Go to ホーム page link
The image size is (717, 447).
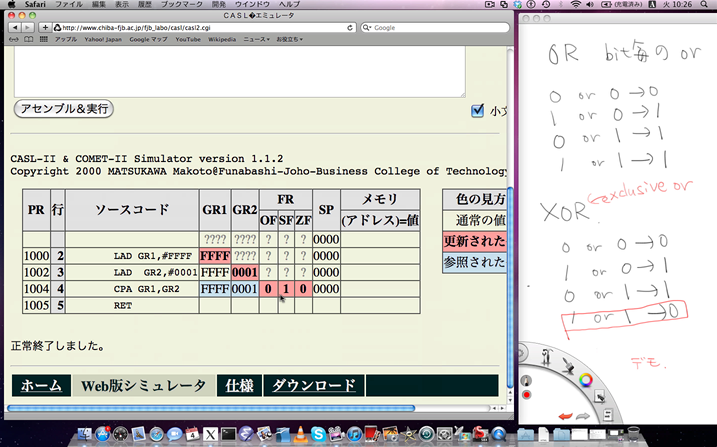tap(41, 385)
